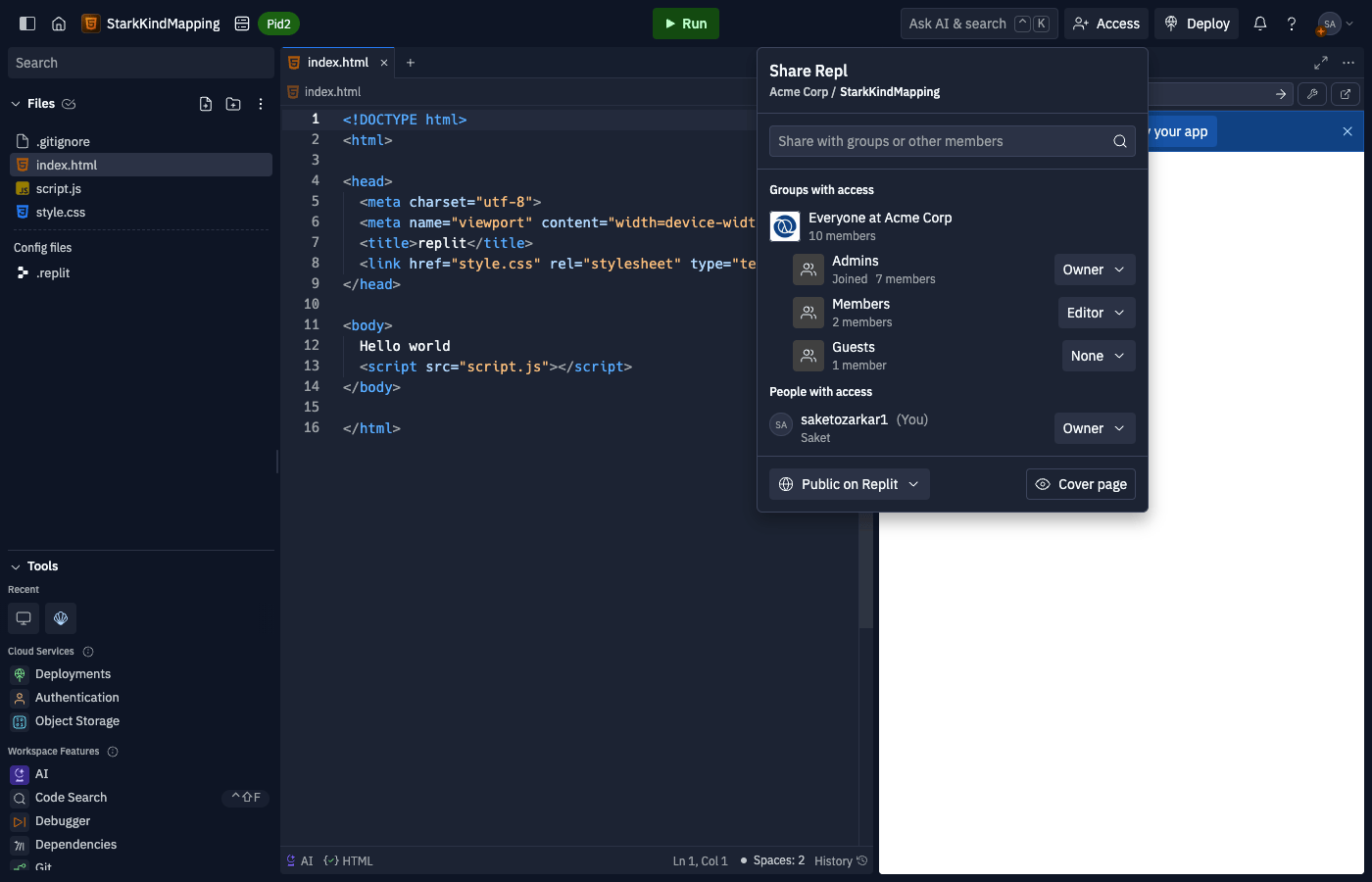Screen dimensions: 1372x882
Task: Open the preview pane three-dot menu
Action: click(1348, 63)
